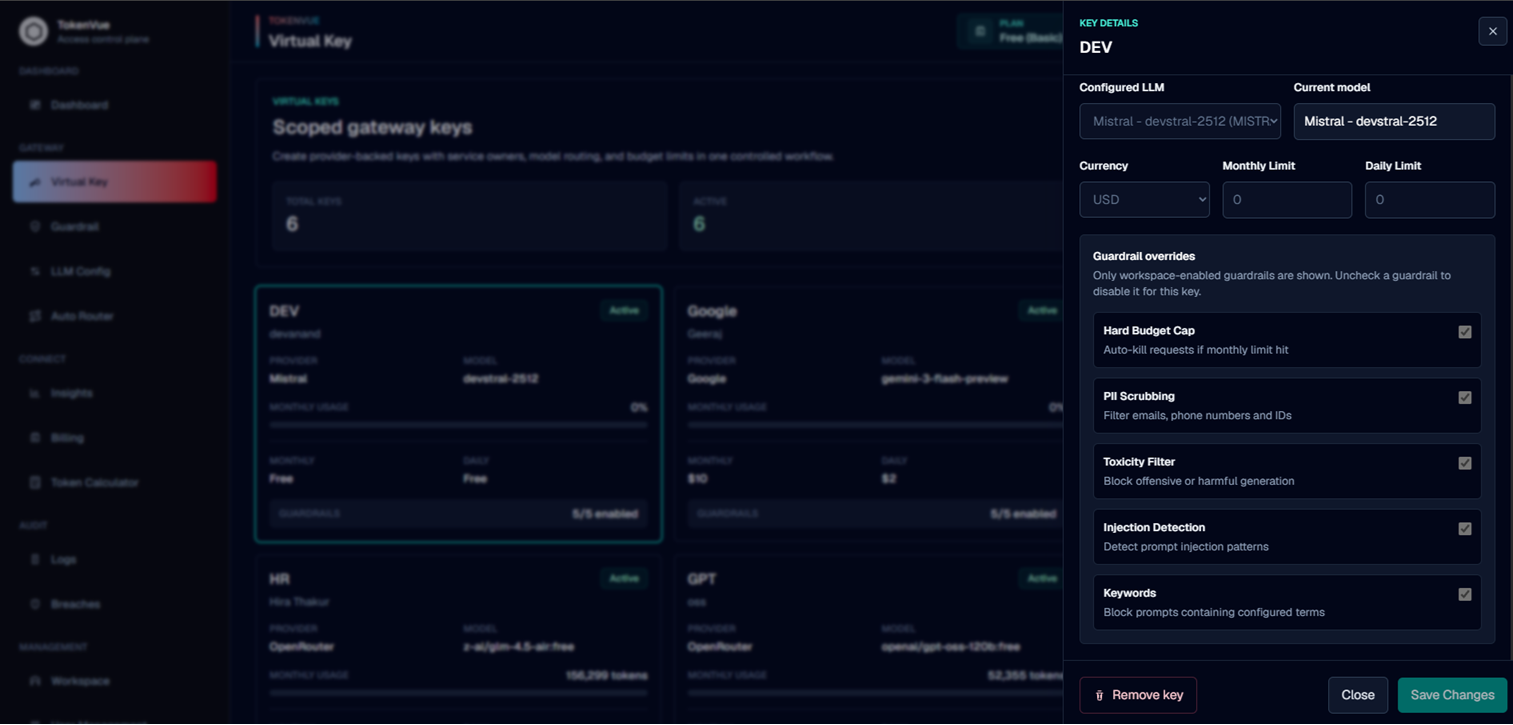Click the Insights chart icon

[35, 394]
